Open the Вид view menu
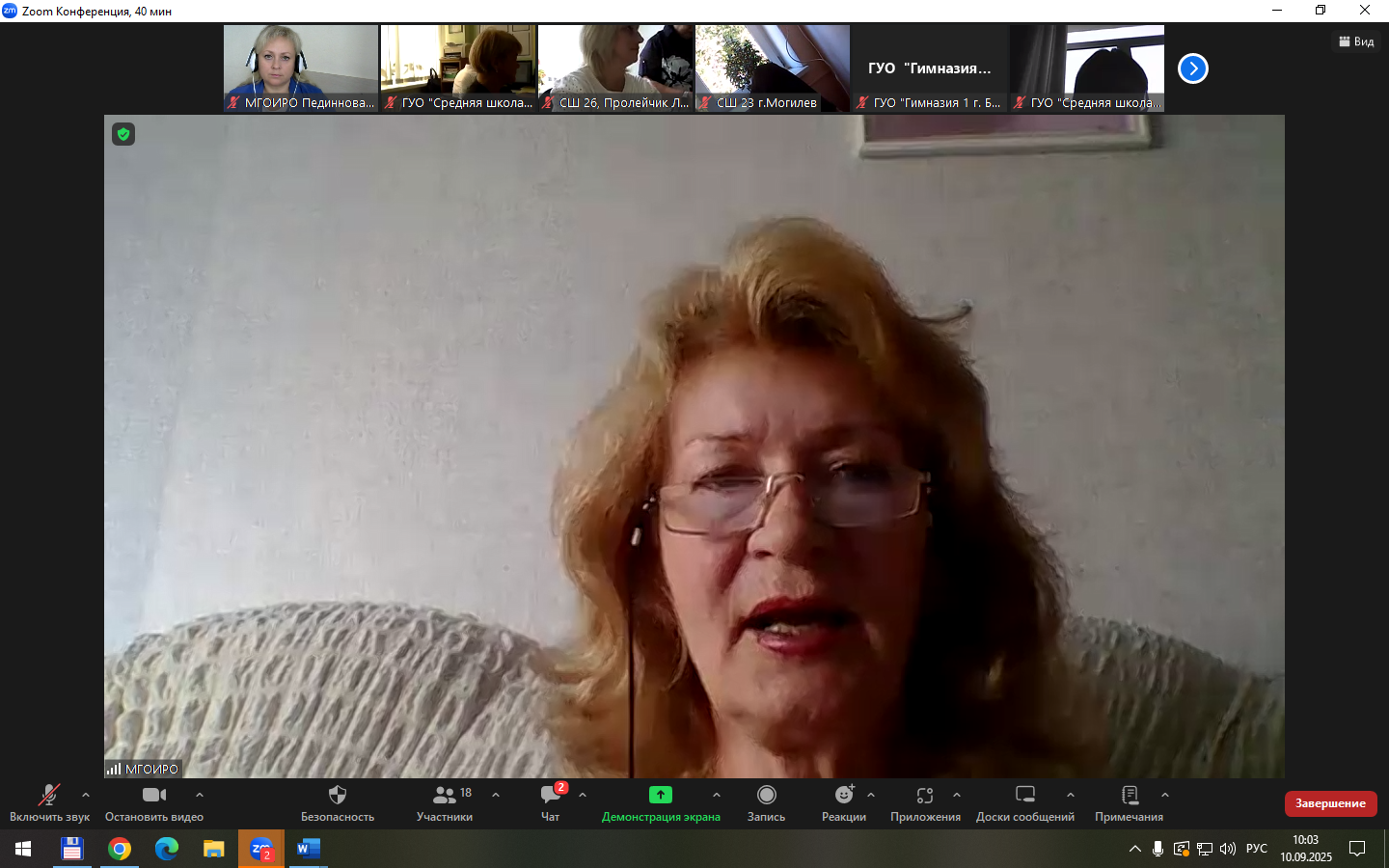 (1356, 41)
